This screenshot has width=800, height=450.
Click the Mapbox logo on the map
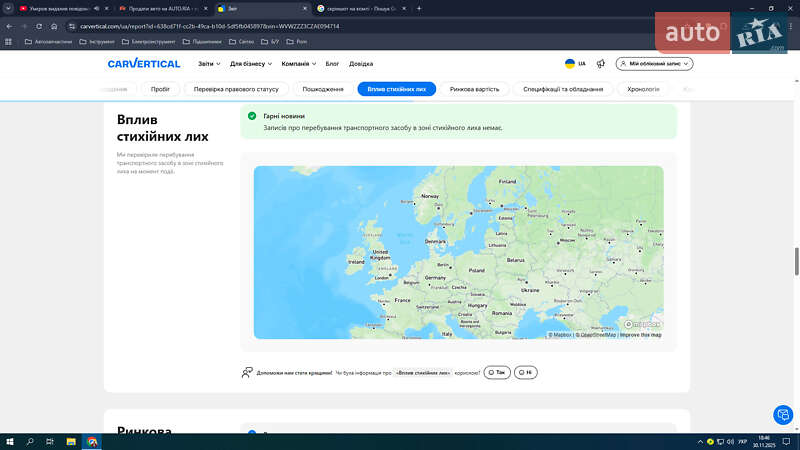tap(643, 324)
